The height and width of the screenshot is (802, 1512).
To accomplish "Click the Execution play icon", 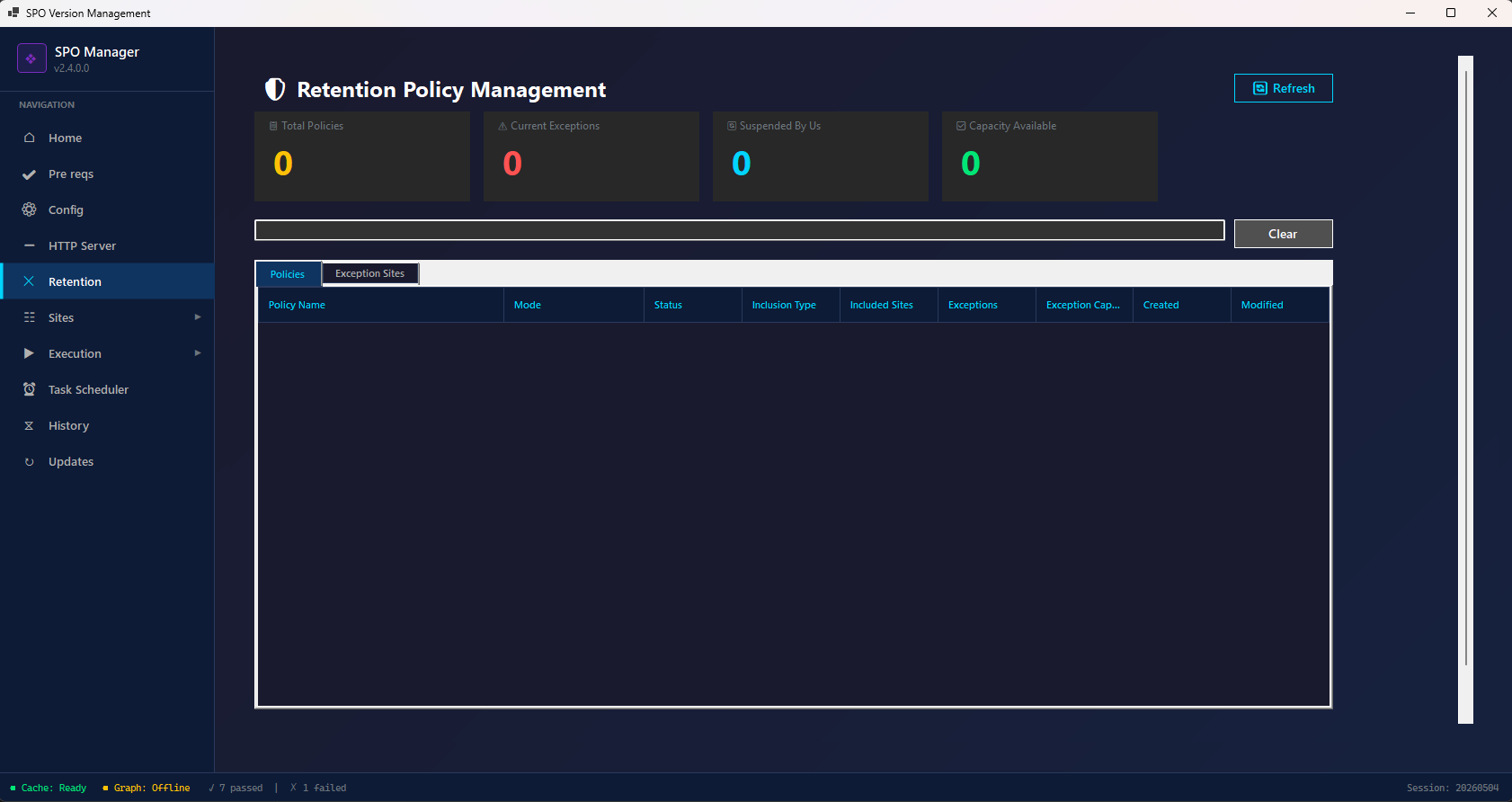I will click(x=29, y=353).
